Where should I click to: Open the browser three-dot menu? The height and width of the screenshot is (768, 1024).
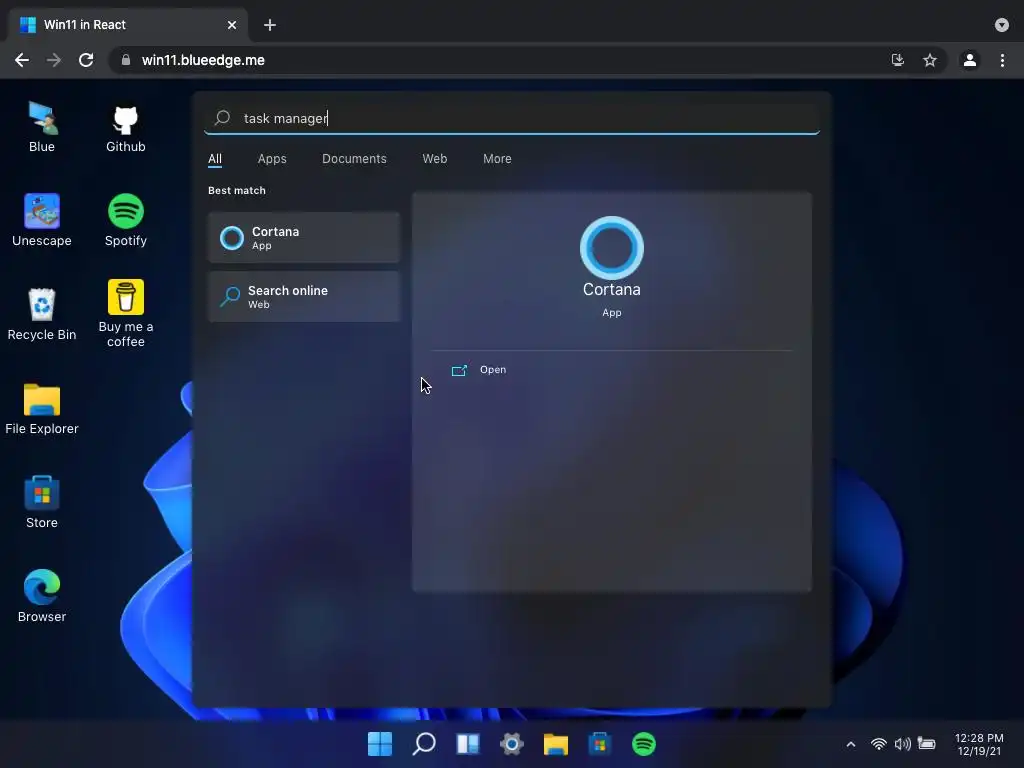point(1002,60)
